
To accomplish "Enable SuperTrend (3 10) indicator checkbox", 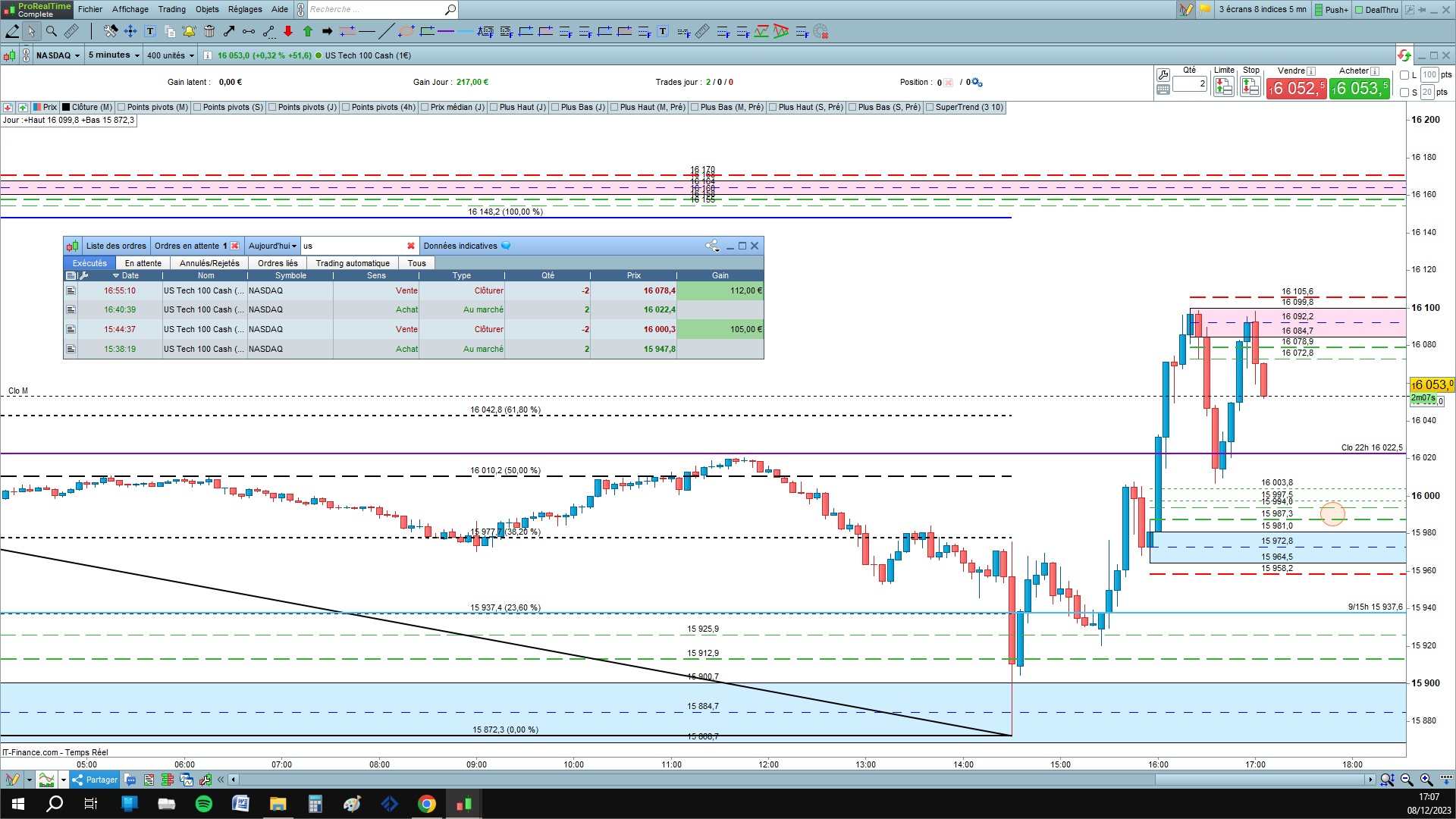I will pyautogui.click(x=930, y=108).
